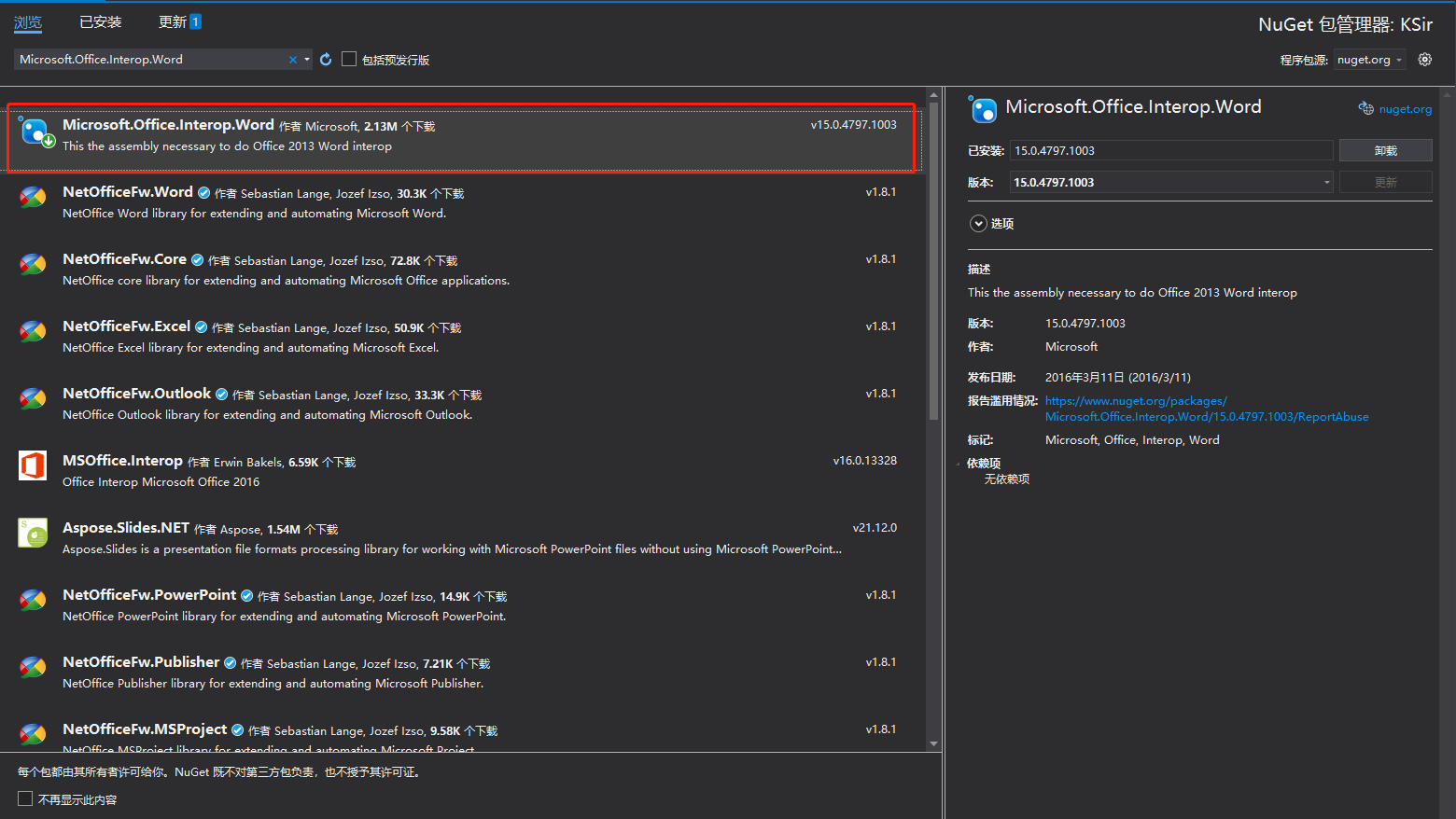Click verified badge next to NetOfficeFw.PowerPoint
1456x819 pixels.
(x=246, y=596)
